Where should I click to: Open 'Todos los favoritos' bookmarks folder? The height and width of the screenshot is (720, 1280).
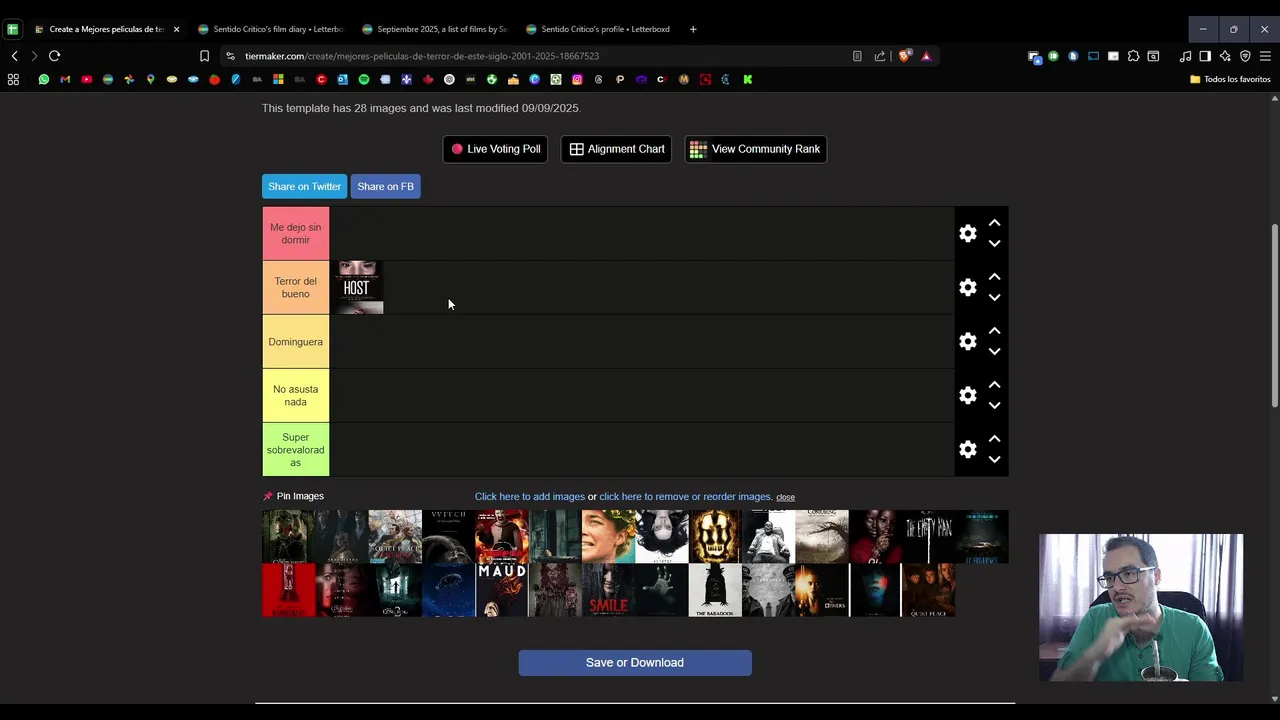coord(1230,79)
